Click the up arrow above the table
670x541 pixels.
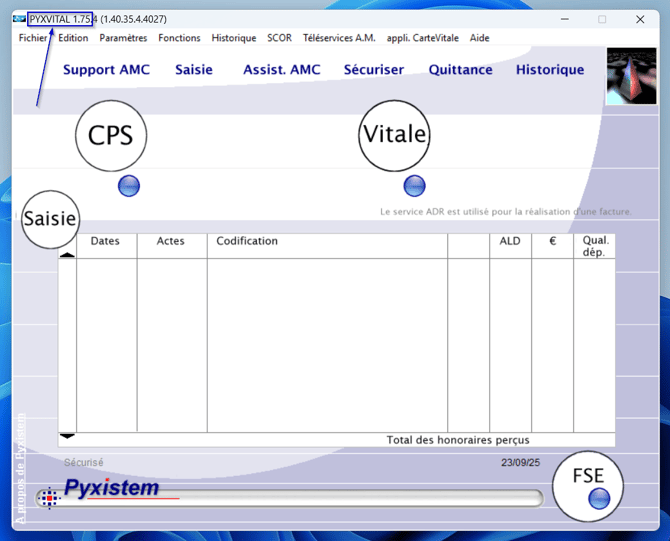67,255
